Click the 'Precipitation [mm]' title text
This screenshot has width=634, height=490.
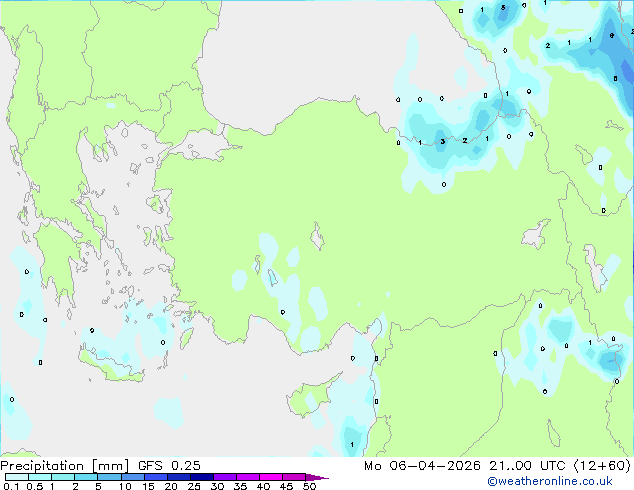[65, 466]
